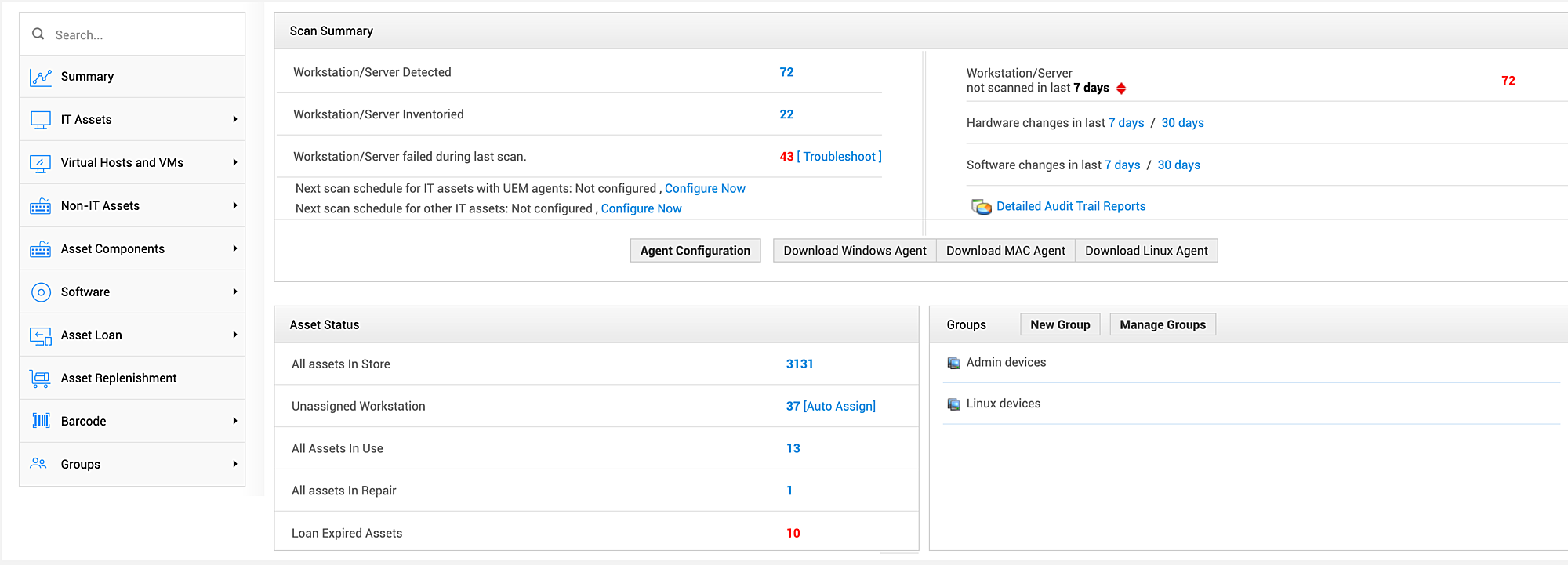Open the Groups menu item in sidebar
Viewport: 1568px width, 565px height.
[81, 464]
